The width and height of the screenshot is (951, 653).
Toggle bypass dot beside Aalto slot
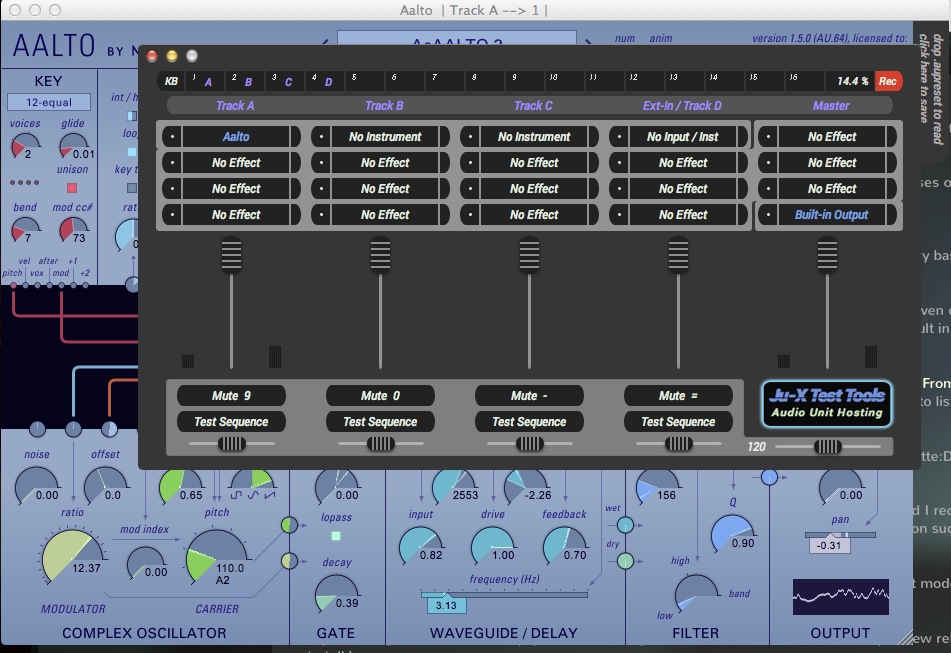(x=172, y=136)
